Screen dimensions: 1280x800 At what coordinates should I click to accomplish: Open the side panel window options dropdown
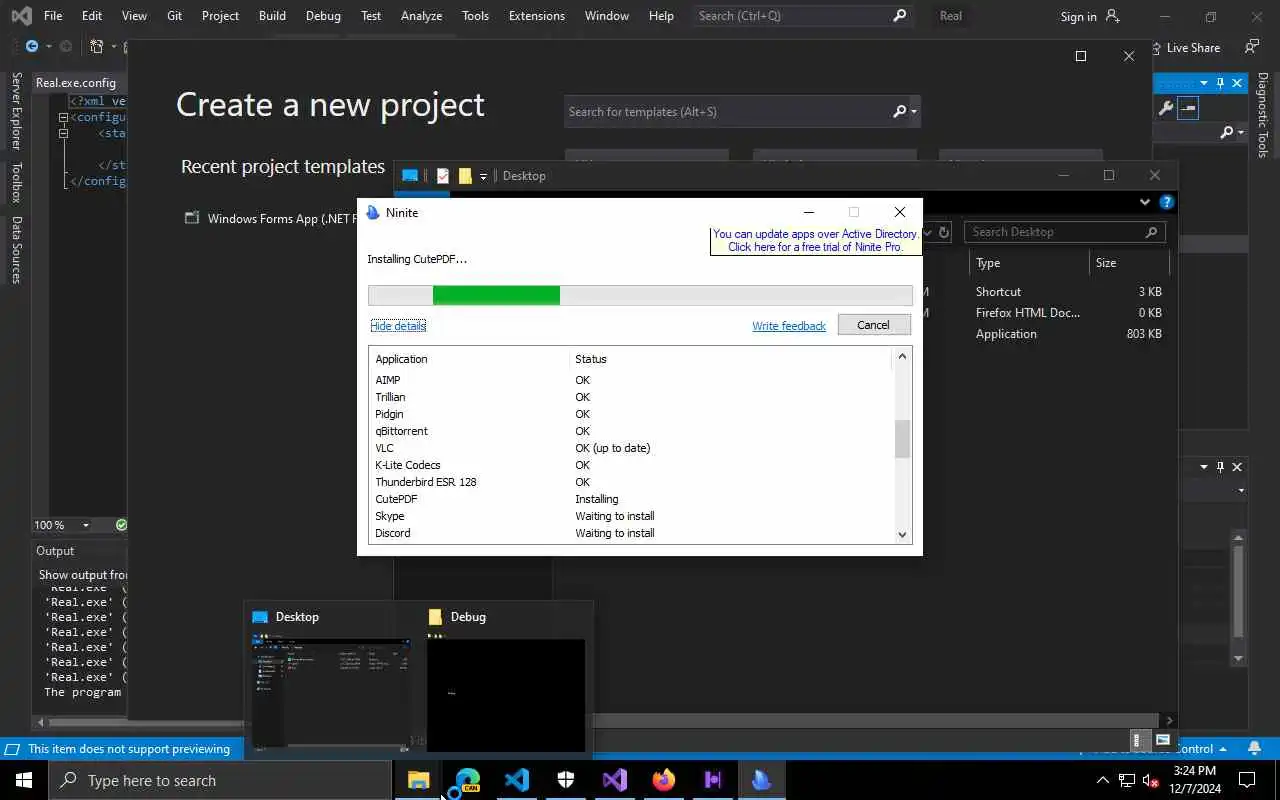tap(1203, 83)
